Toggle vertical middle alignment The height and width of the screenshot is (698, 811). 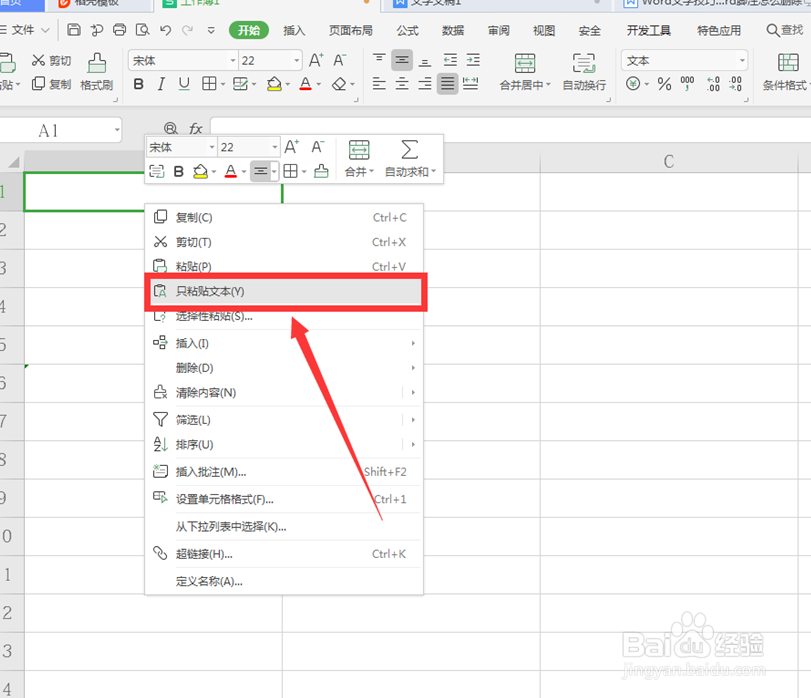[402, 60]
